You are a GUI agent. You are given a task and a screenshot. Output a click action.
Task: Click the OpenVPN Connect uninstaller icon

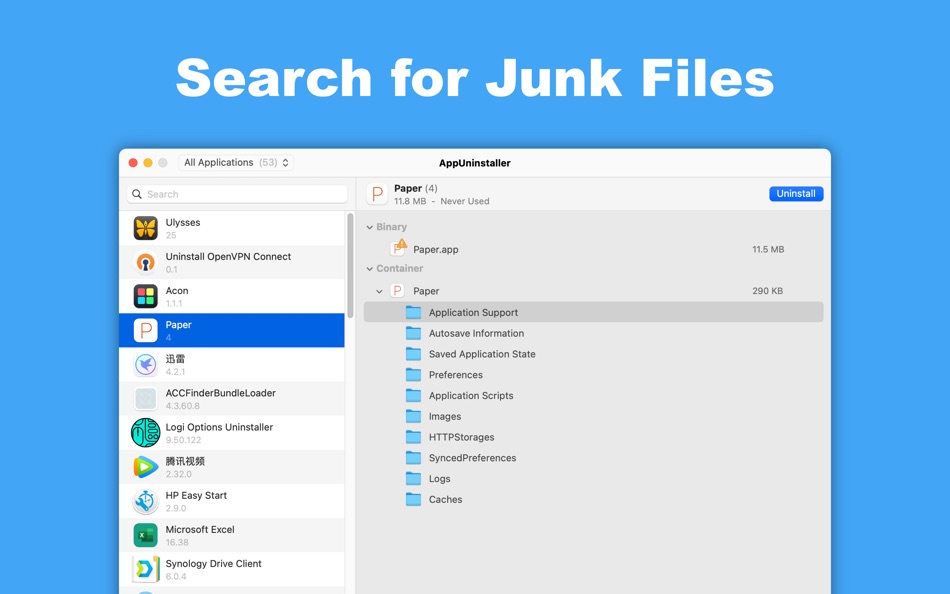point(145,262)
